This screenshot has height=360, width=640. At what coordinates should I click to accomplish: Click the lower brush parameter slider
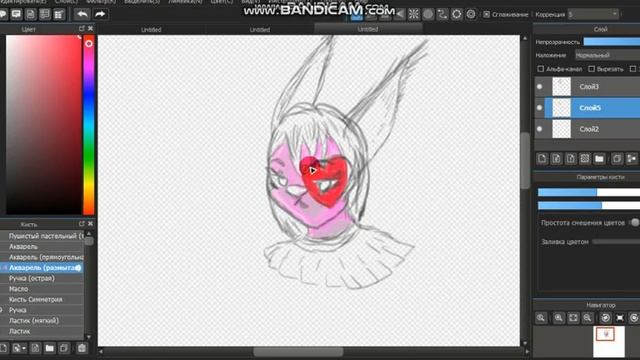tap(589, 205)
